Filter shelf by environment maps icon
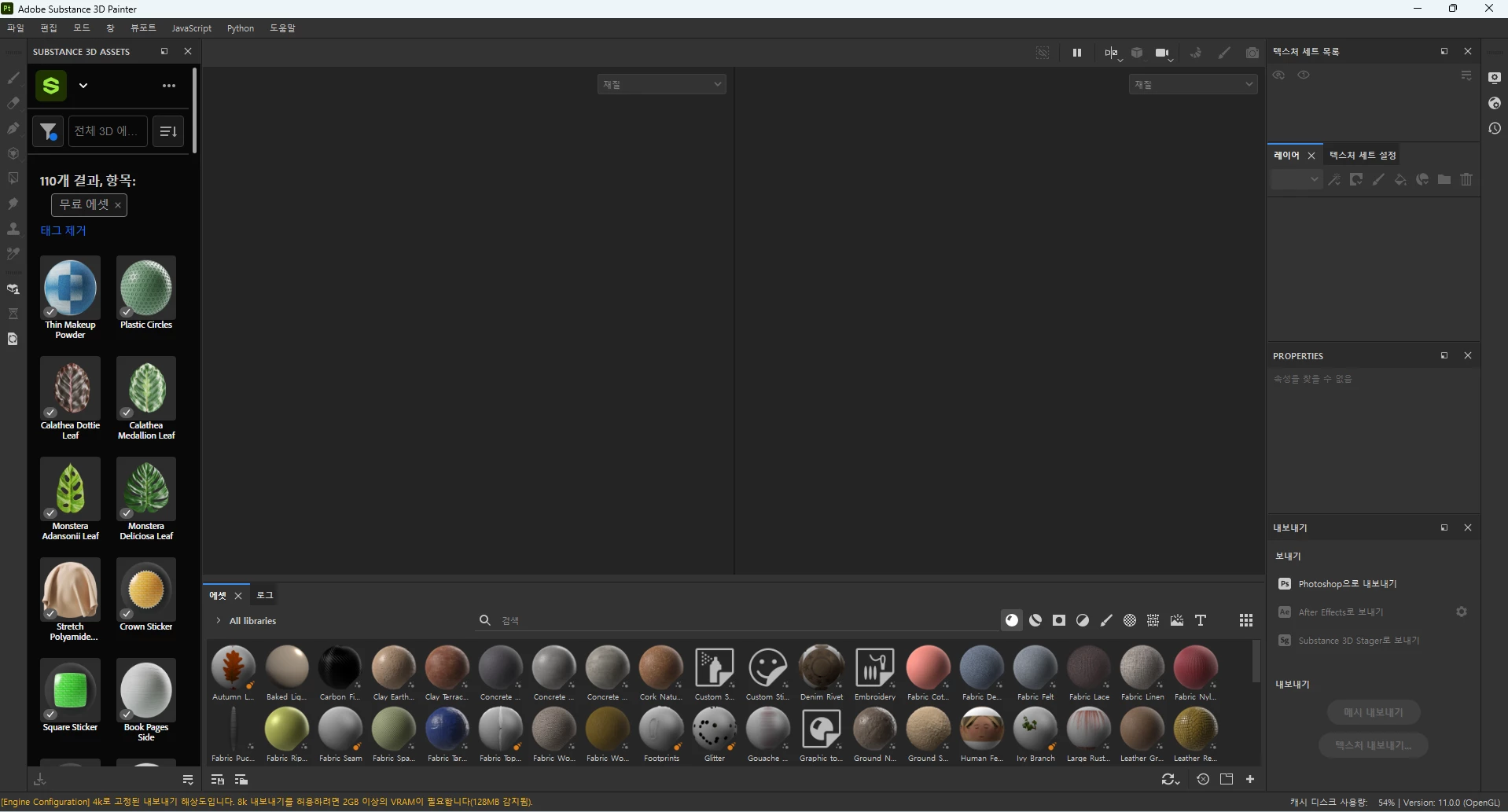This screenshot has width=1508, height=812. (x=1177, y=620)
